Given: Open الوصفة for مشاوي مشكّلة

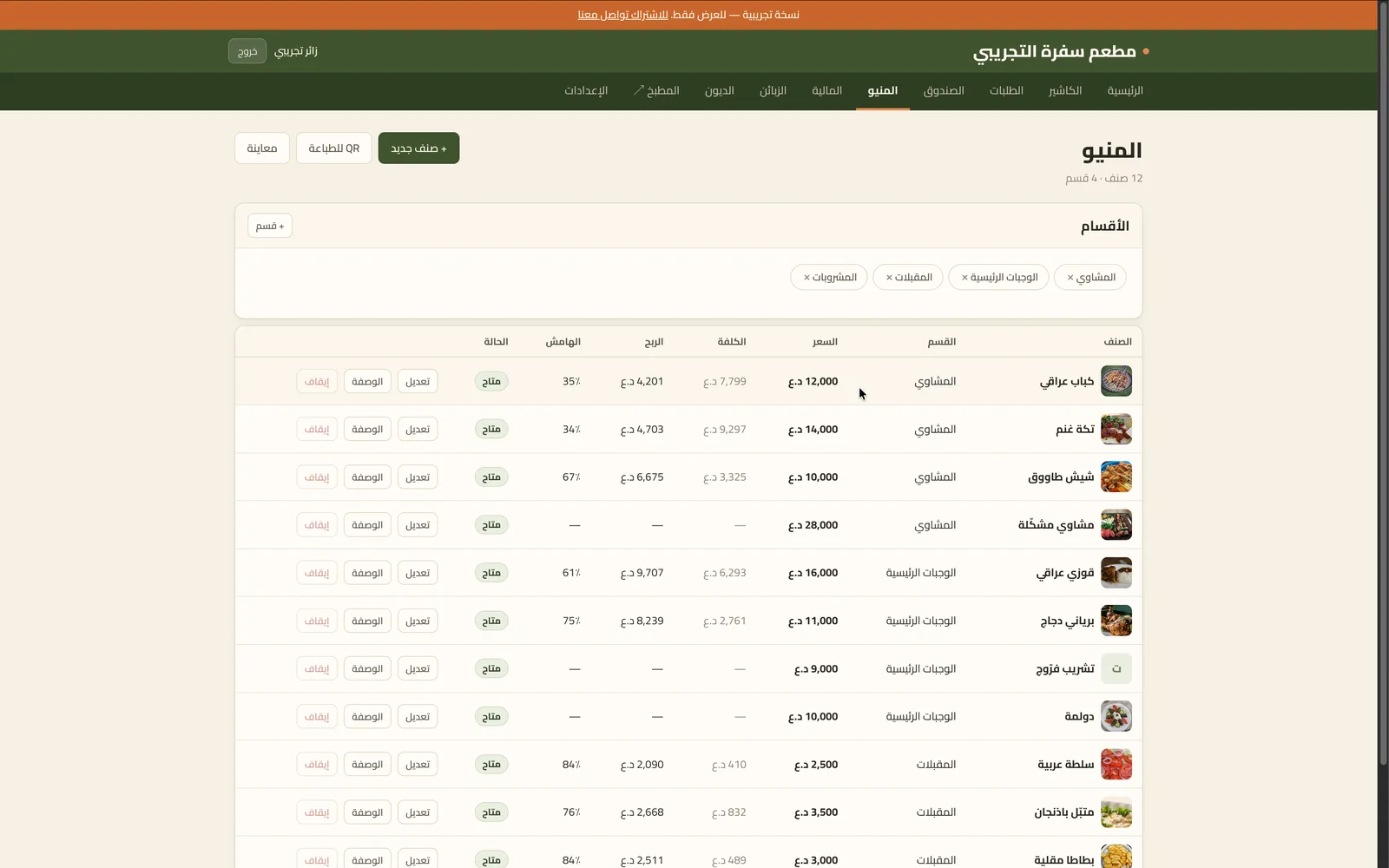Looking at the screenshot, I should 367,525.
